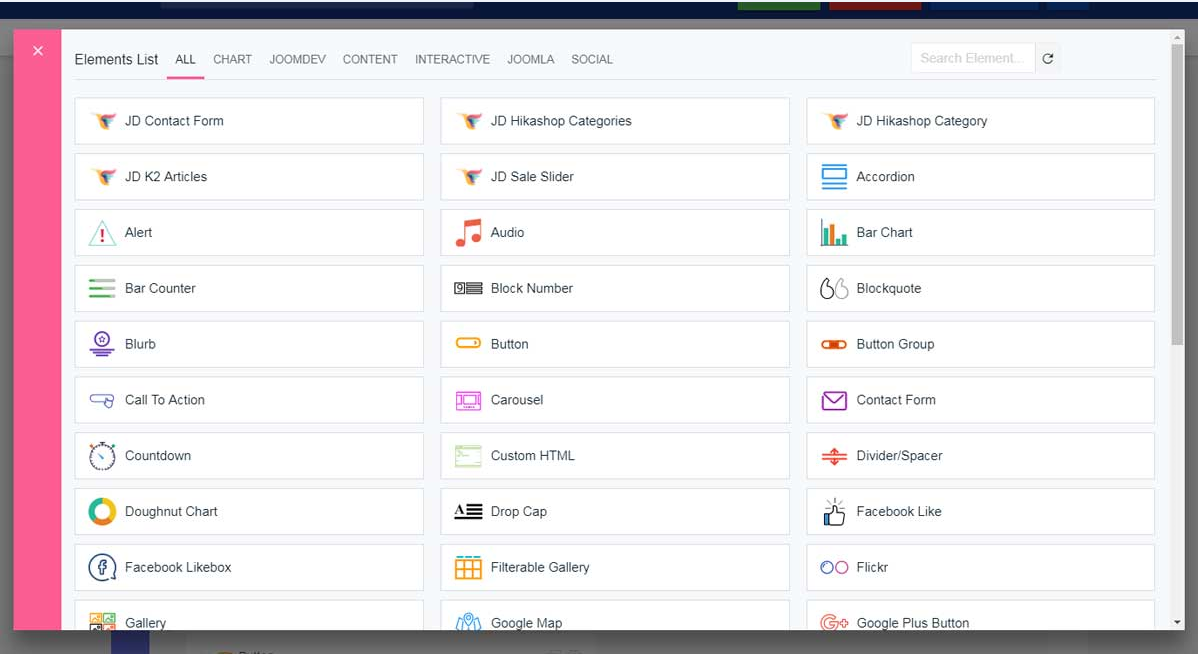Click the Filterable Gallery label
The image size is (1198, 654).
click(540, 567)
